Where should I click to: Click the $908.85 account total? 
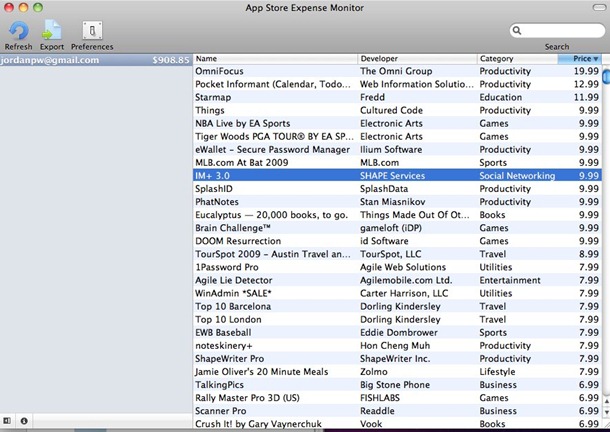click(170, 60)
